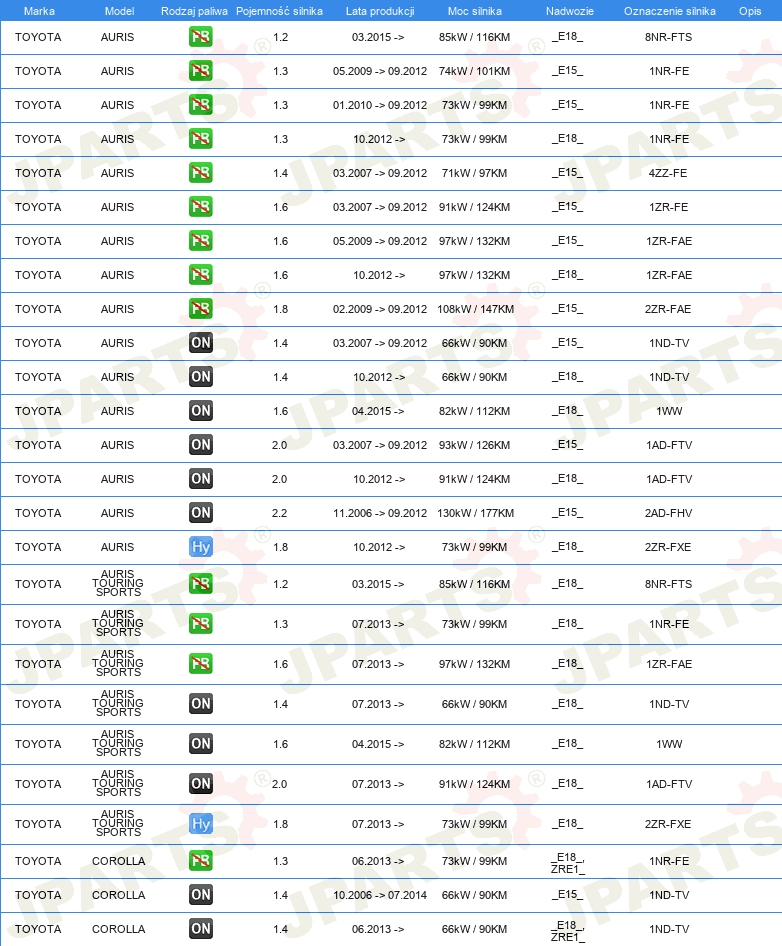Click diesel ON icon in Auris 1ND-TV 10.2012 row

click(201, 377)
